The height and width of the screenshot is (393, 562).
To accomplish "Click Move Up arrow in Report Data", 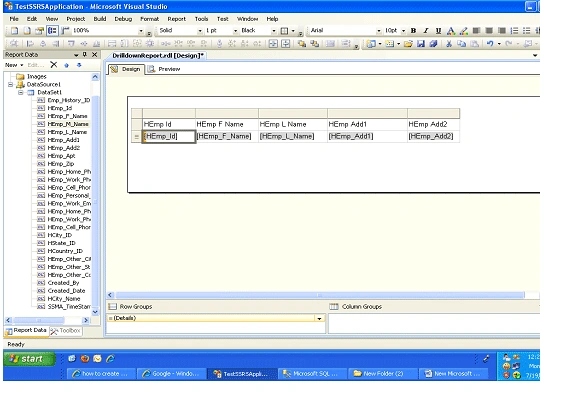I will coord(66,65).
